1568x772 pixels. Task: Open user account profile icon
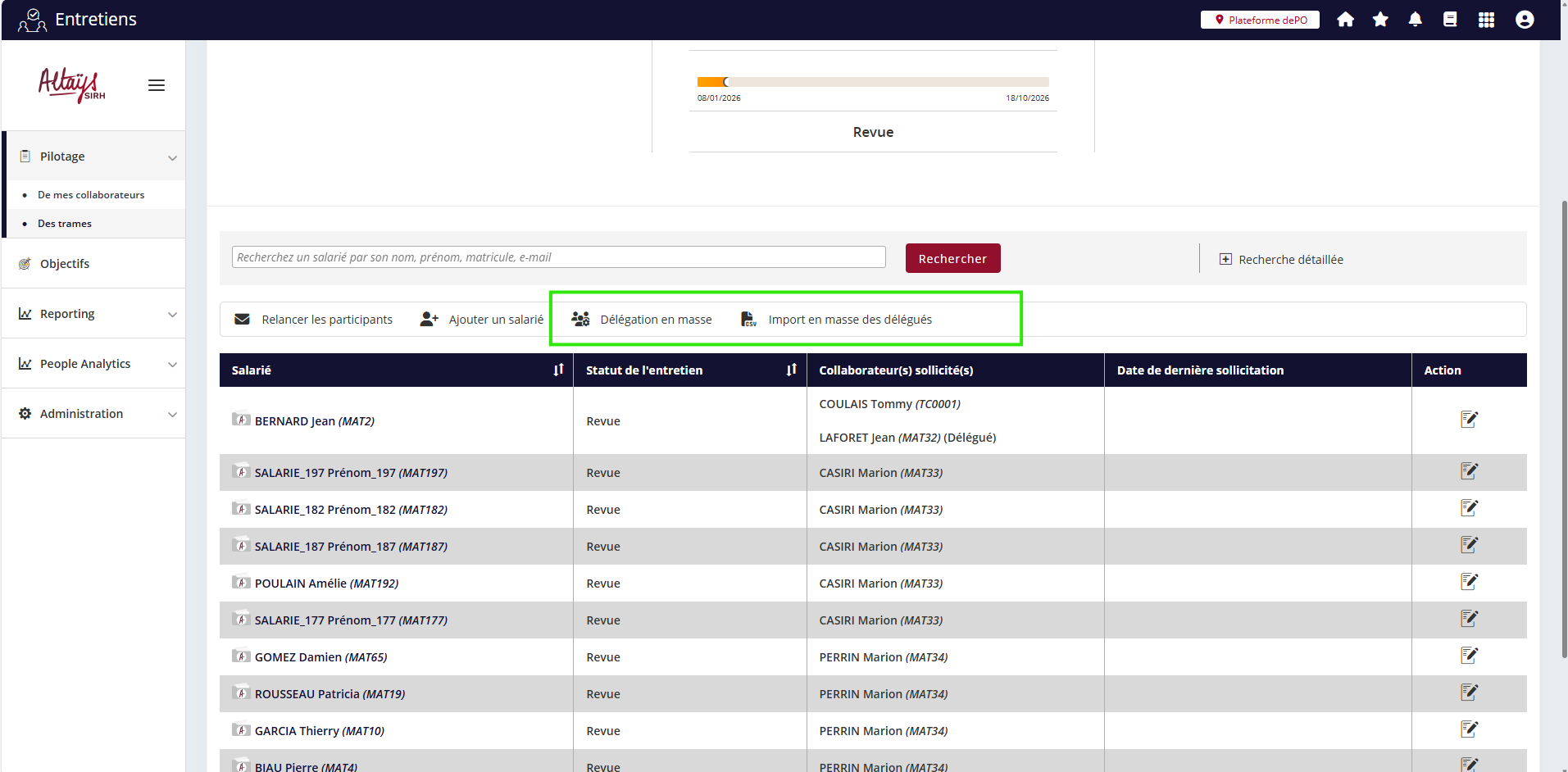1524,20
